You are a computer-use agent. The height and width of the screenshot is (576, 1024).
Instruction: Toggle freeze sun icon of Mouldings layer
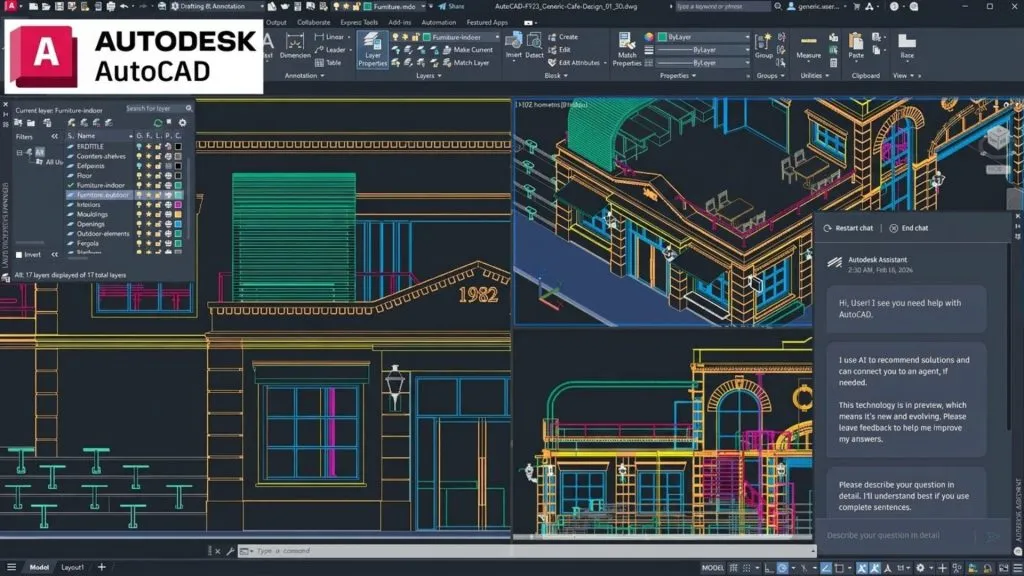pyautogui.click(x=148, y=214)
